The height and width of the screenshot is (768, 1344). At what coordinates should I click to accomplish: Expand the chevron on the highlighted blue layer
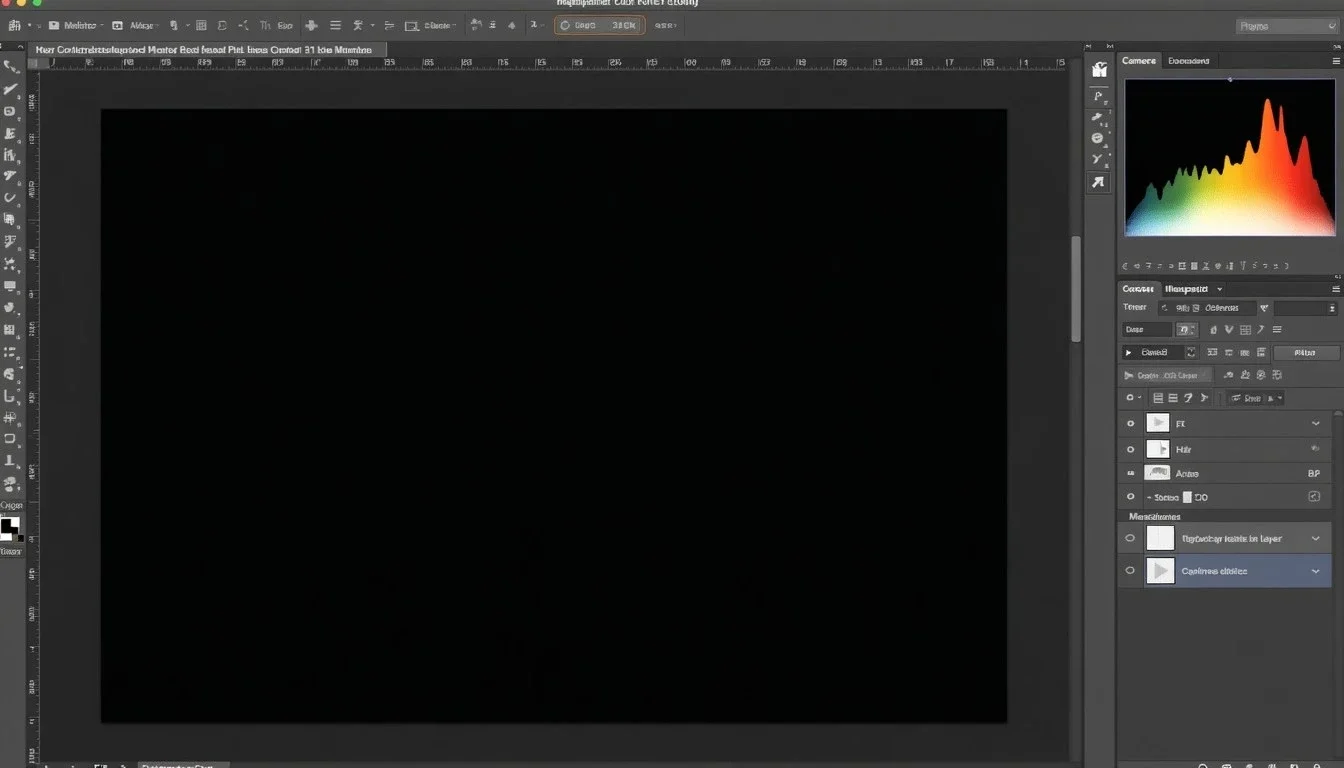1316,571
